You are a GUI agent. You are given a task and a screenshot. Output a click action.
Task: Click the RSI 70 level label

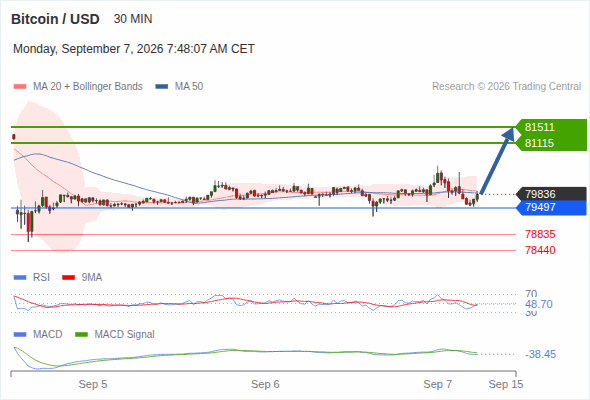[x=531, y=294]
